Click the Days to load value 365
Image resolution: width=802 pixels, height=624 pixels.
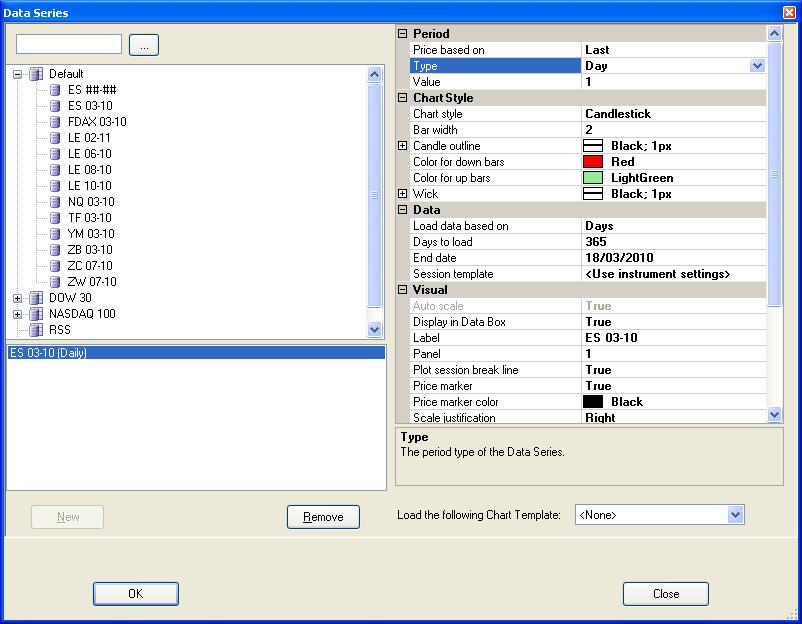point(674,242)
